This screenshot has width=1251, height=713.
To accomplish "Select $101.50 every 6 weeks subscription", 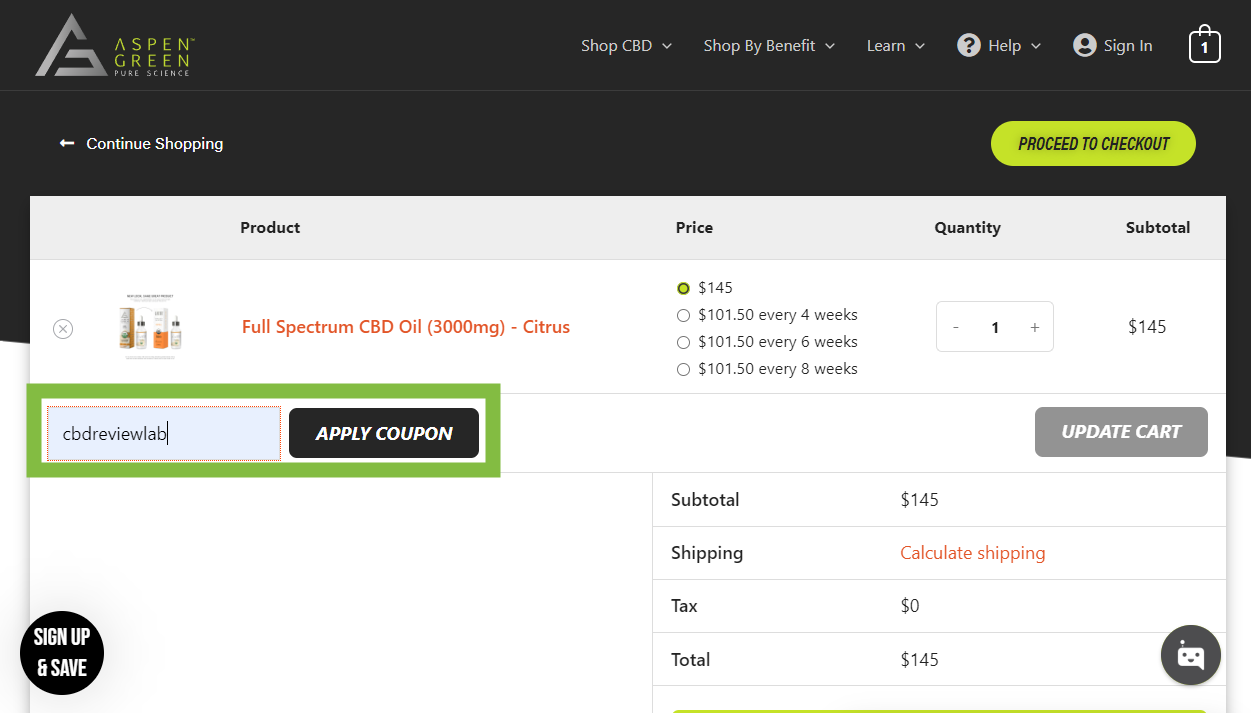I will (683, 342).
